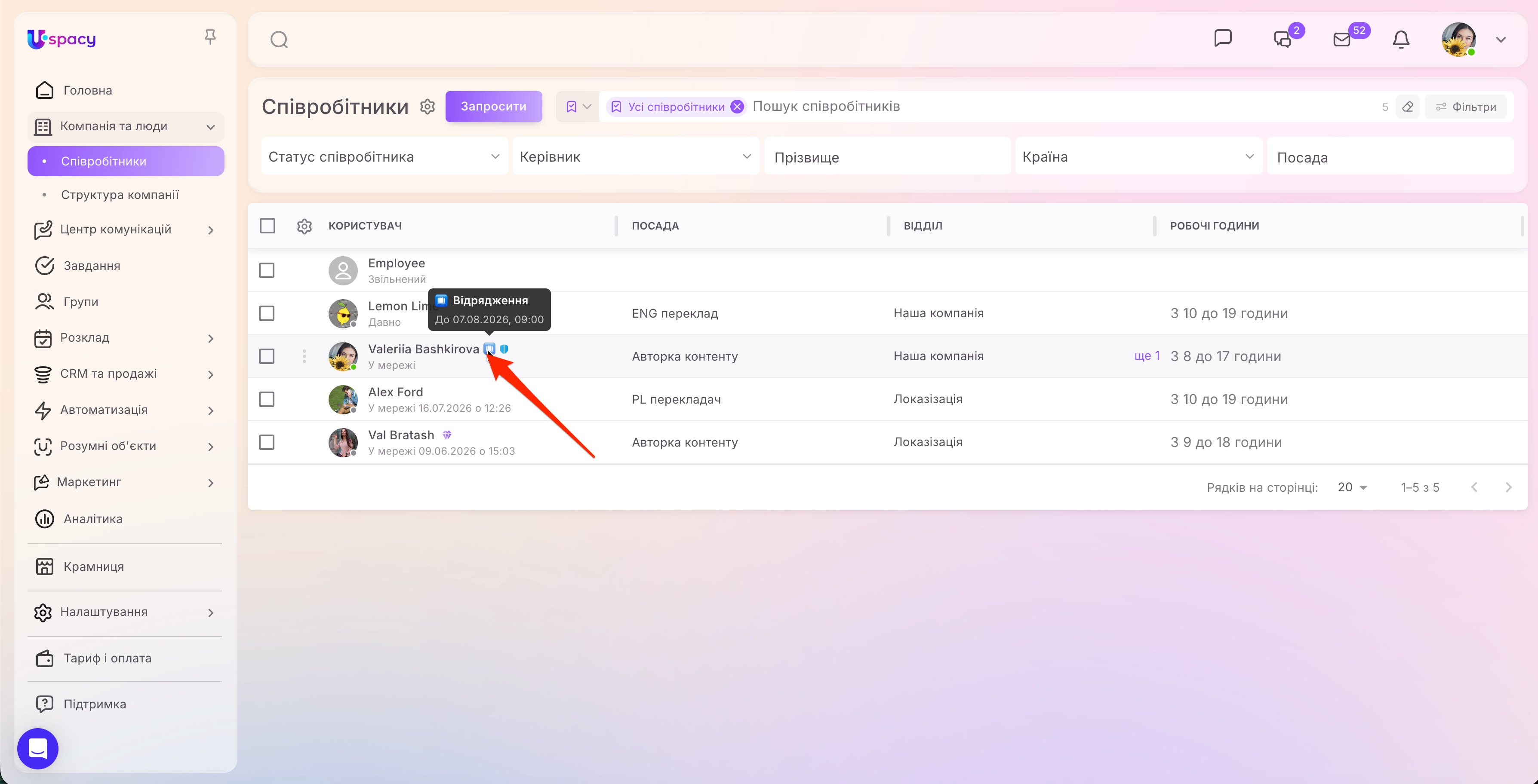Open the global search magnifier icon
The width and height of the screenshot is (1538, 784).
[279, 40]
